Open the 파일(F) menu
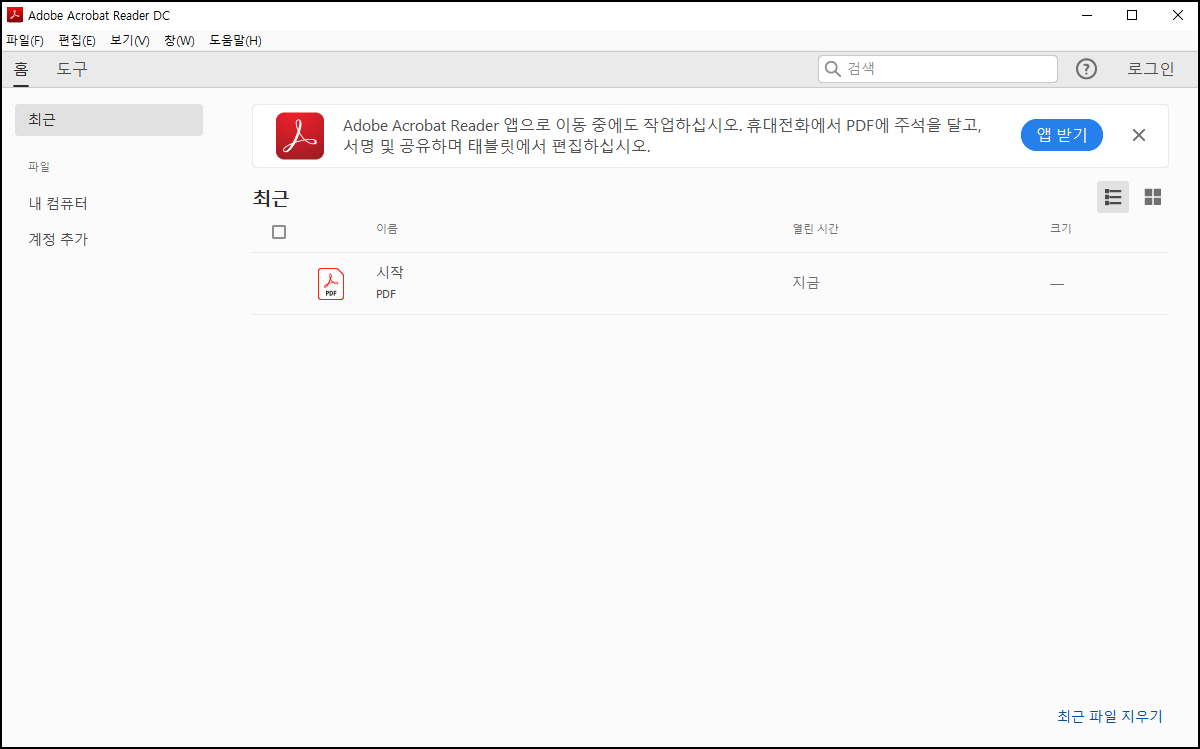The height and width of the screenshot is (749, 1200). click(x=25, y=41)
